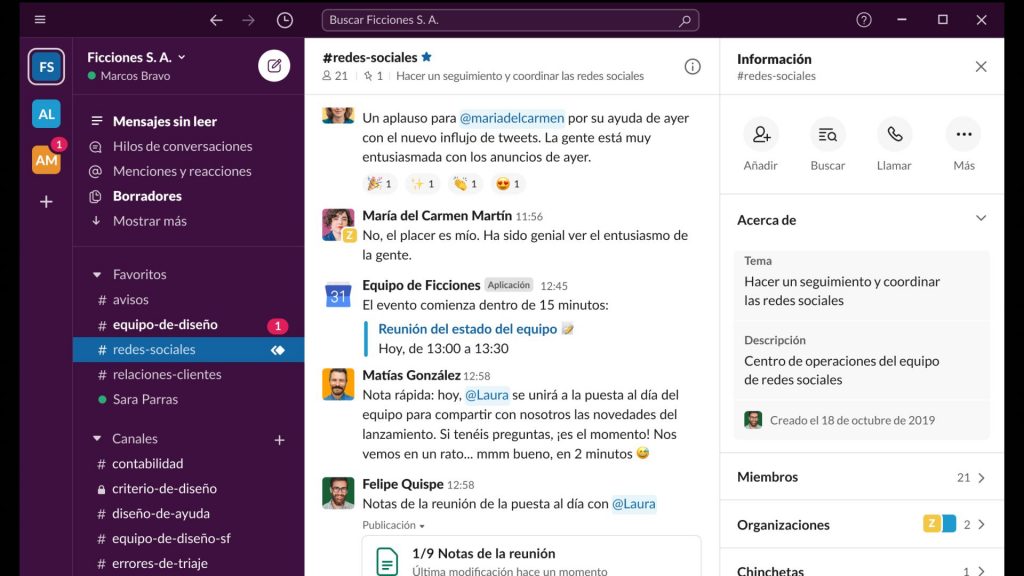Screen dimensions: 1024x576
Task: Switch to the AL workspace
Action: (x=46, y=114)
